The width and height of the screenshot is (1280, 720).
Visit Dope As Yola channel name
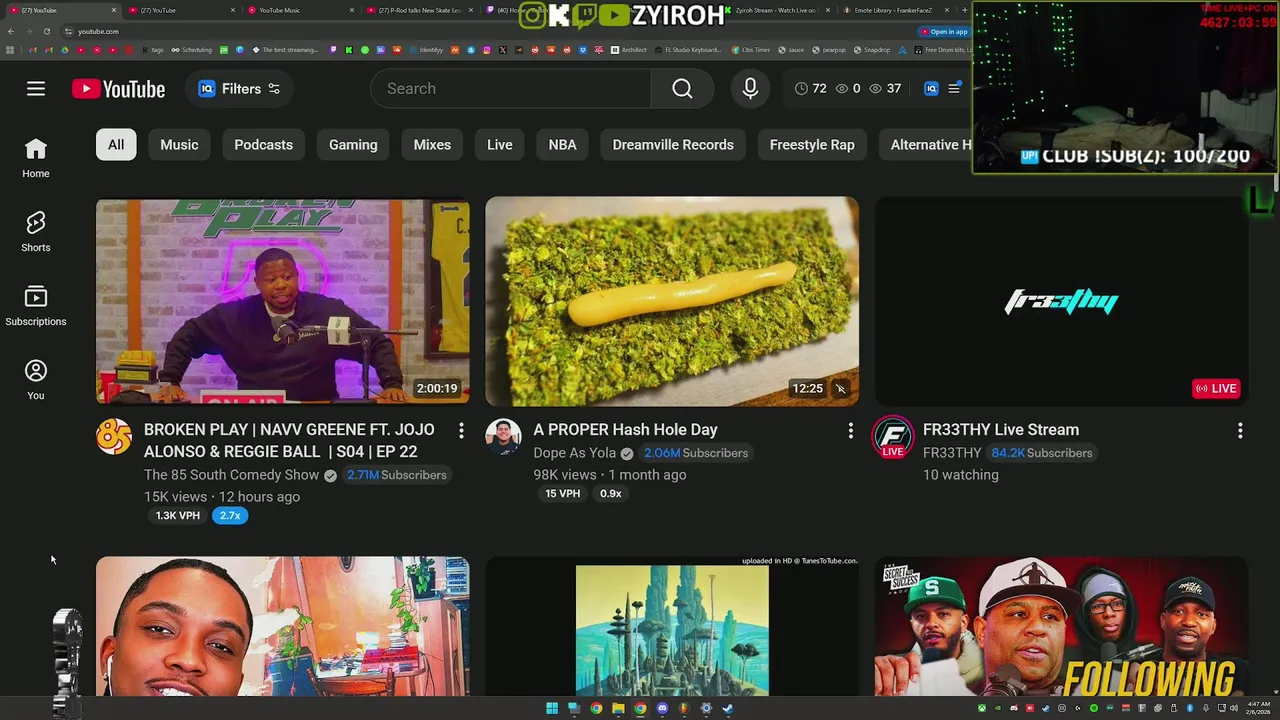click(x=574, y=453)
